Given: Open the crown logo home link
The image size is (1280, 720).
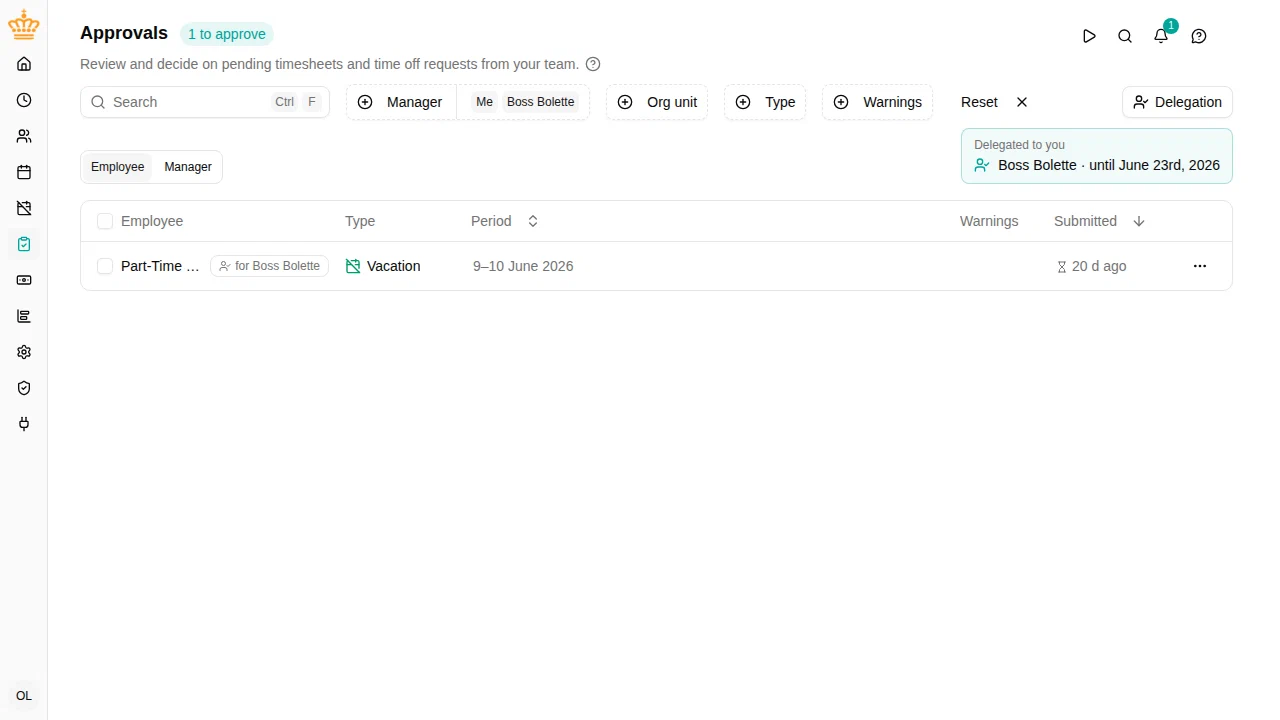Looking at the screenshot, I should click(x=24, y=26).
